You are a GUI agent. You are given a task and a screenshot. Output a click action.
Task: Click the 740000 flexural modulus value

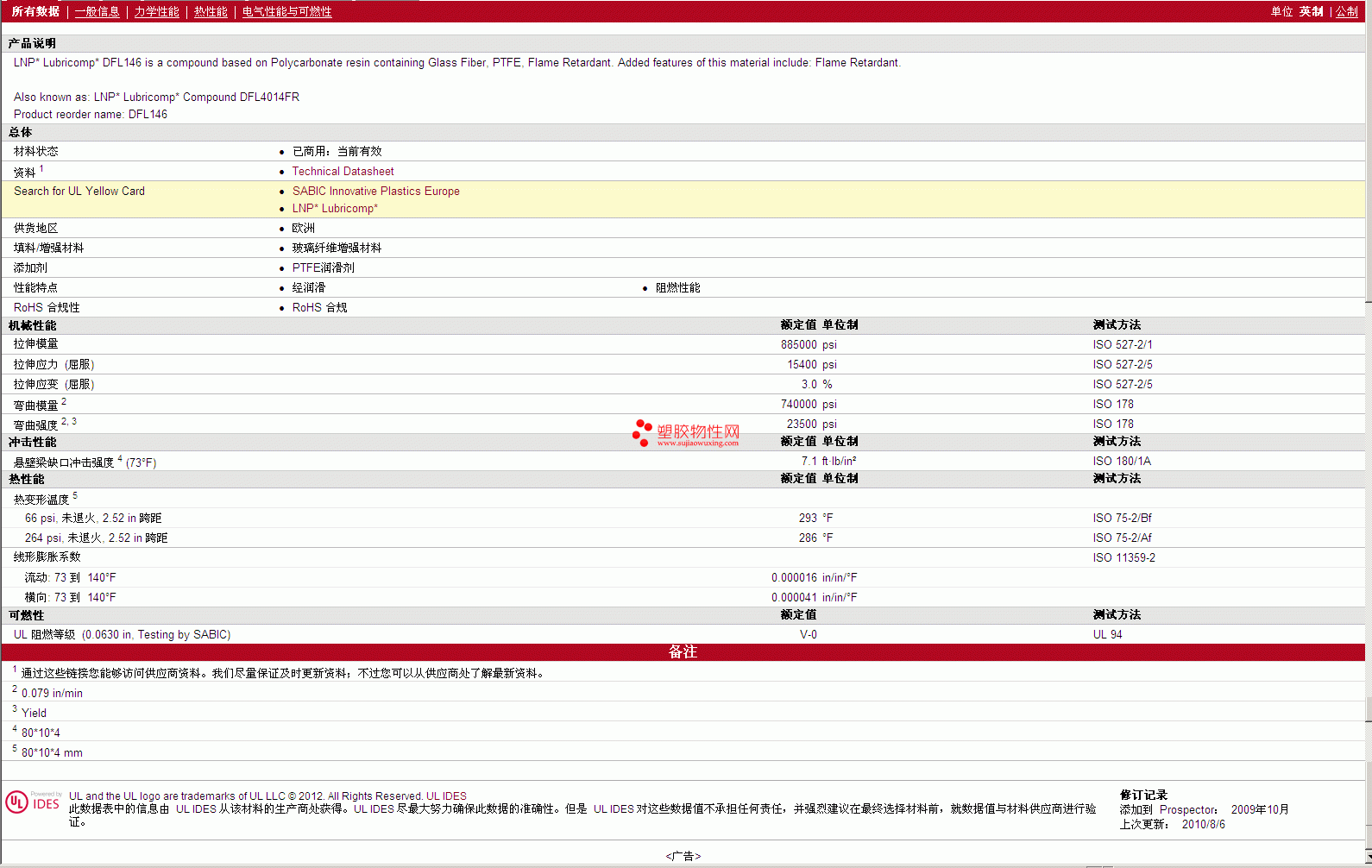point(798,404)
